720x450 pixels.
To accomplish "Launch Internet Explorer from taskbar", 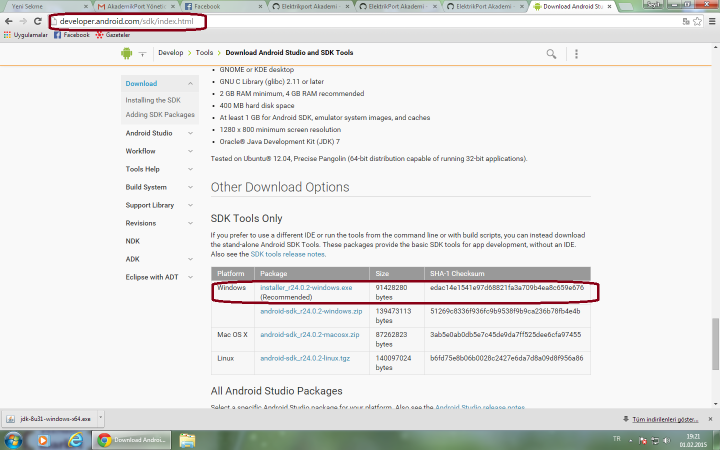I will click(75, 440).
